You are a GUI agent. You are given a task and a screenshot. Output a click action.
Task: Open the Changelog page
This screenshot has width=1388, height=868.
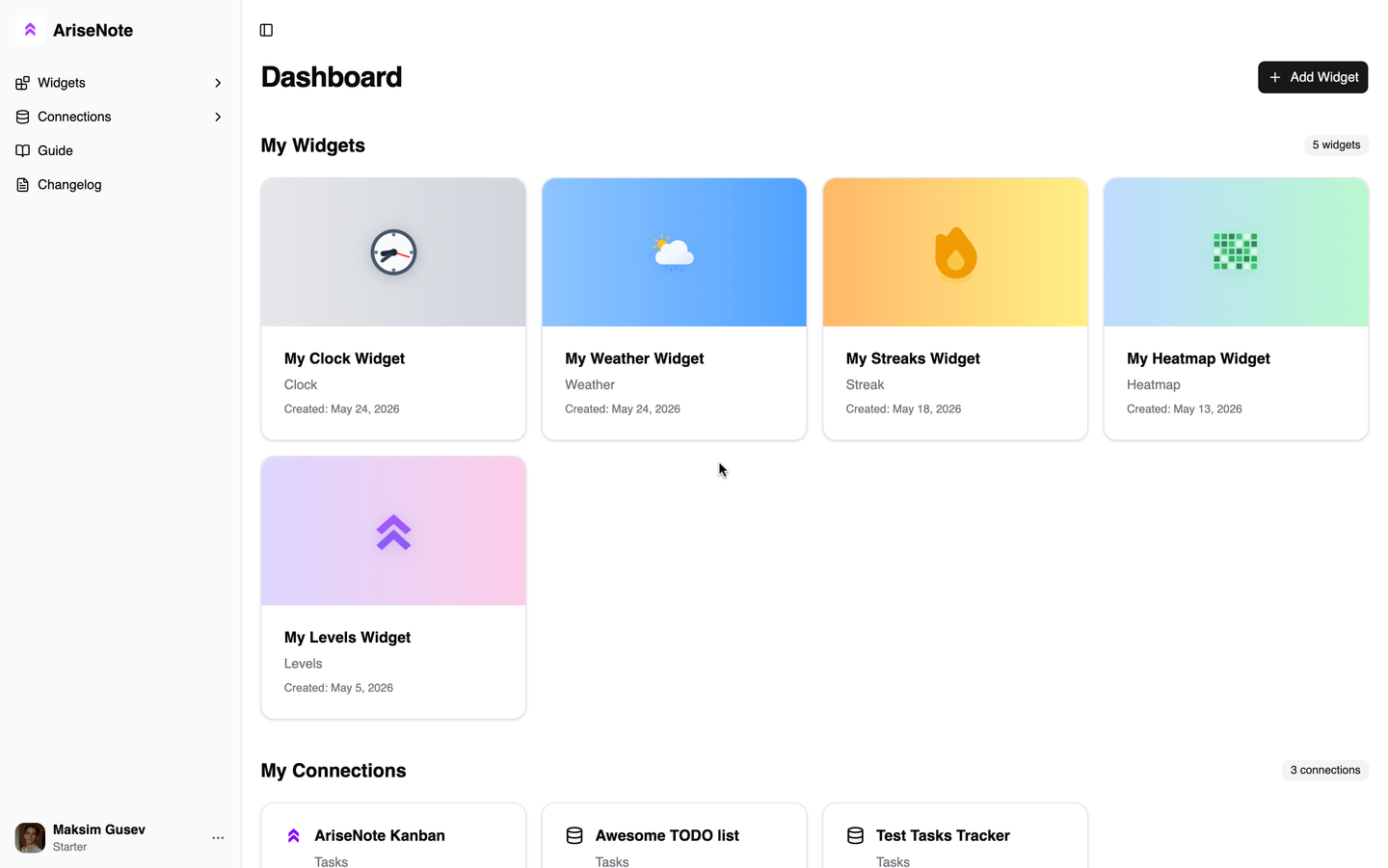click(120, 185)
